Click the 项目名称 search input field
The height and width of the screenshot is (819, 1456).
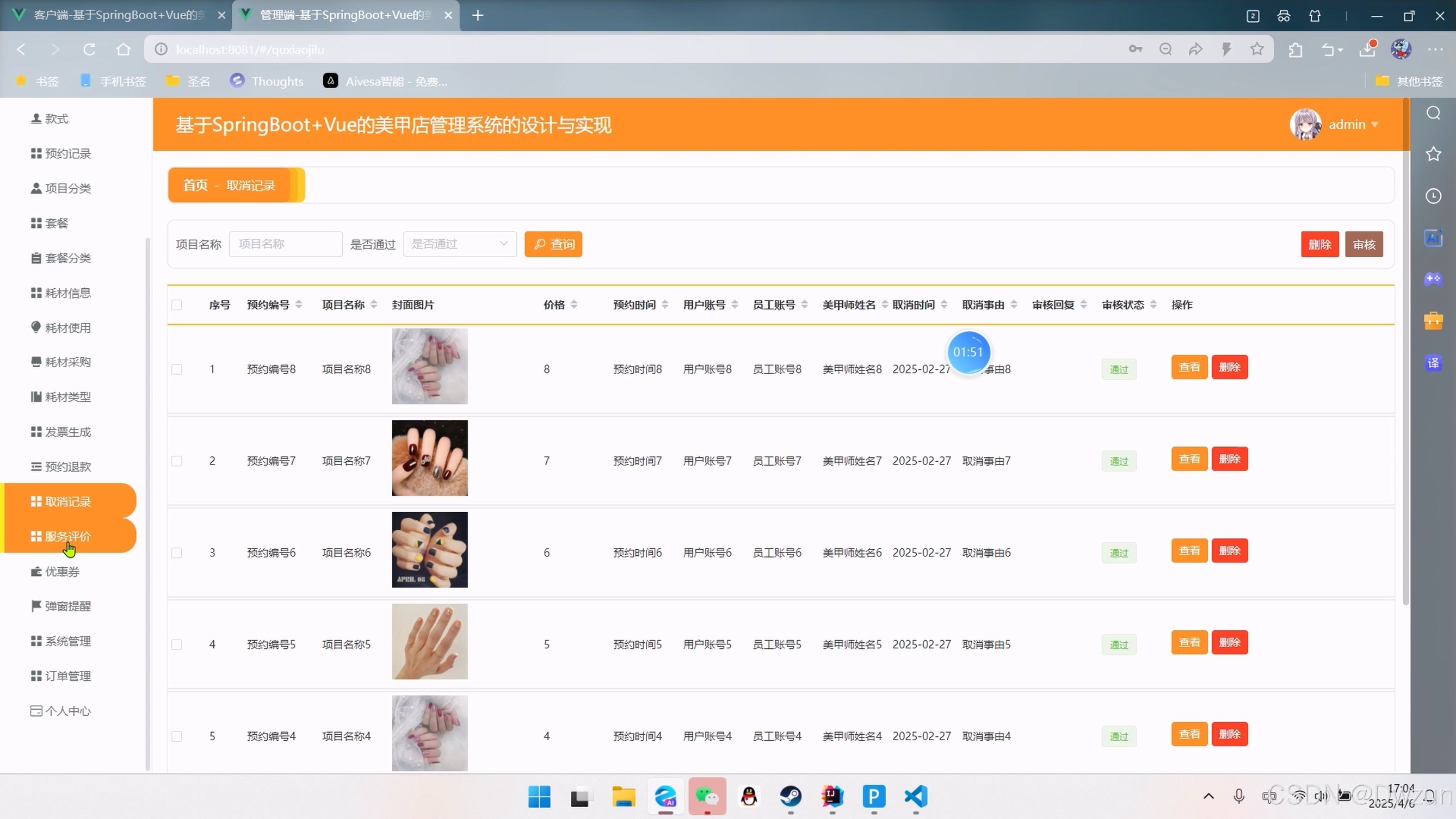286,244
